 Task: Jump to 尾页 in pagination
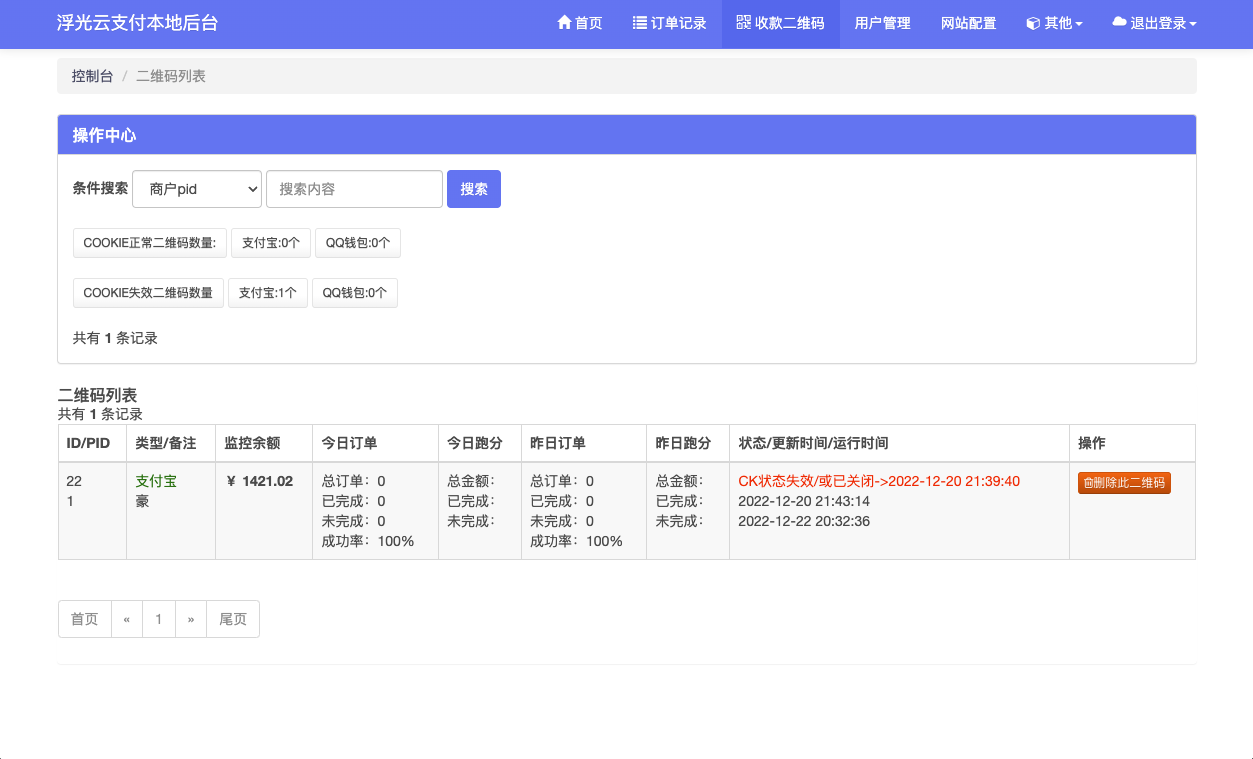click(233, 619)
